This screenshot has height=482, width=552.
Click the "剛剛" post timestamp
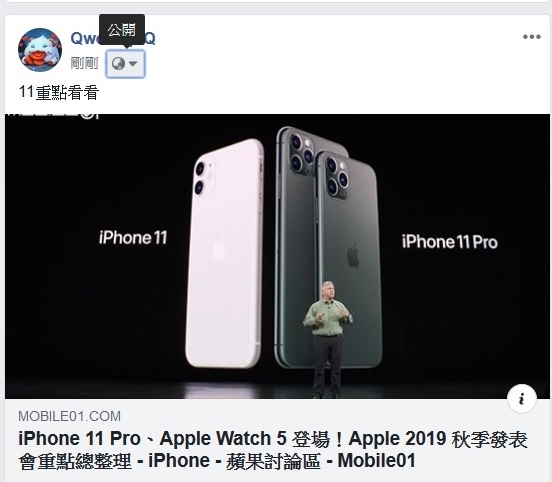tap(84, 64)
